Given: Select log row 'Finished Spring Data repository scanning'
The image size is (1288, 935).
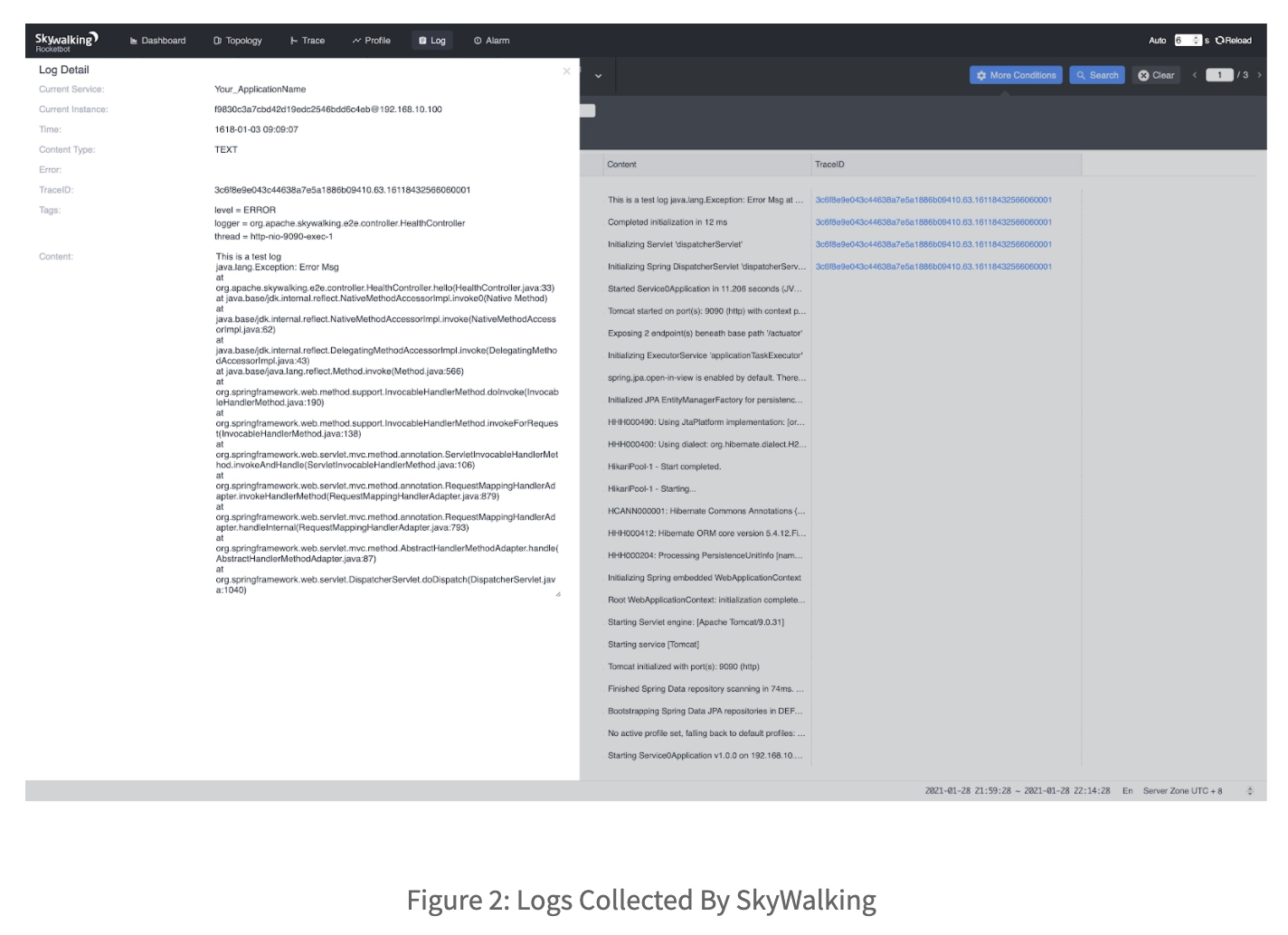Looking at the screenshot, I should (x=706, y=689).
